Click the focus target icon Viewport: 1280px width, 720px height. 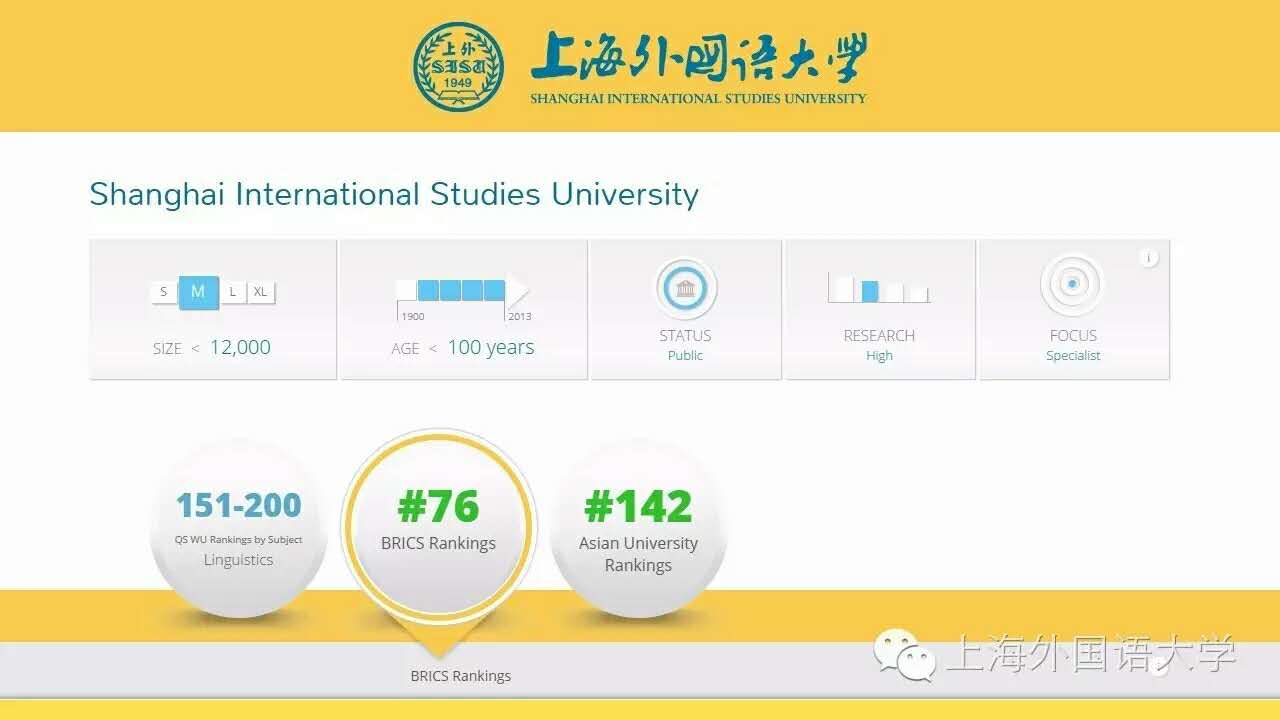[1072, 285]
